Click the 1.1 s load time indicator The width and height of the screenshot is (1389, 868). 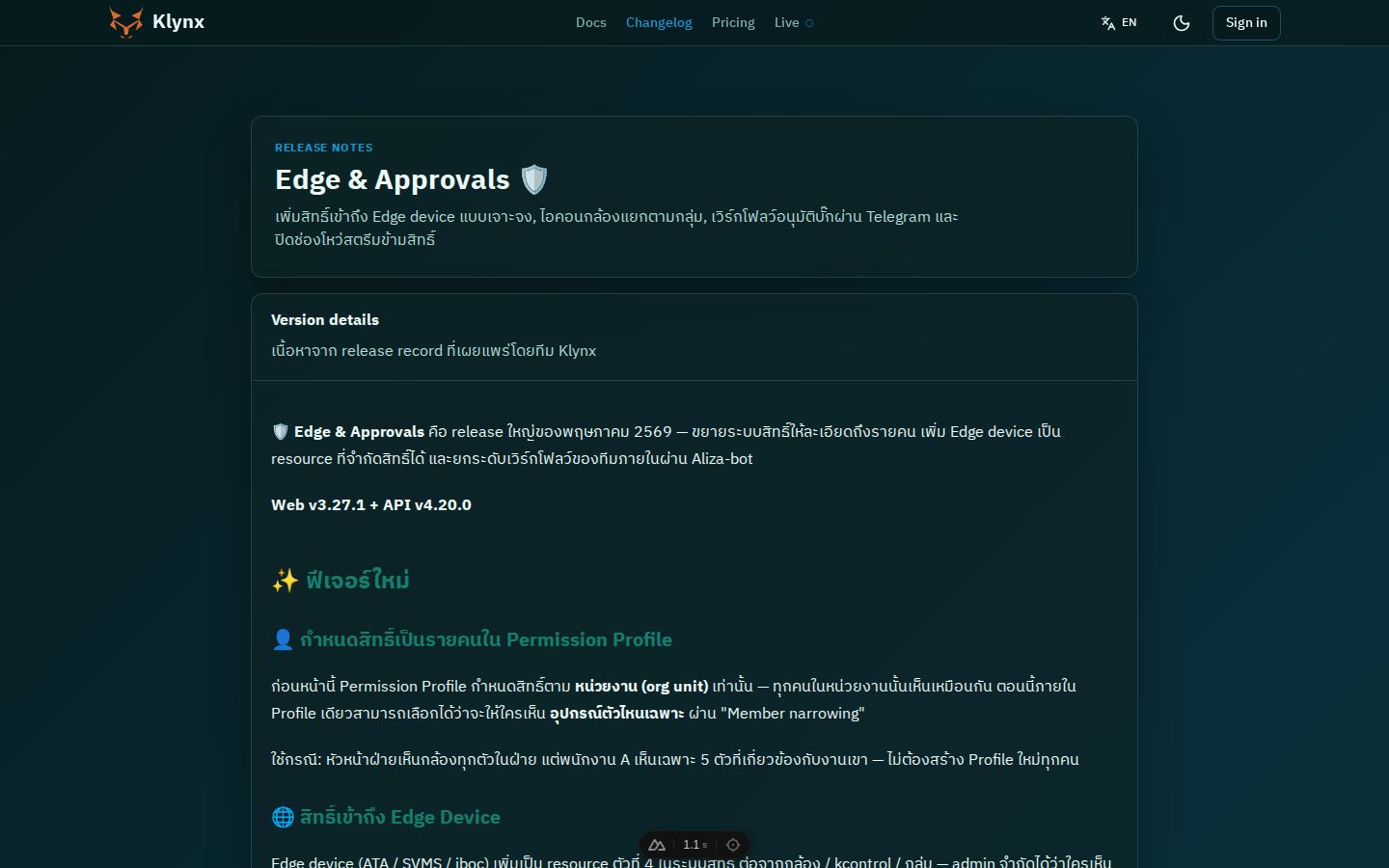(695, 845)
